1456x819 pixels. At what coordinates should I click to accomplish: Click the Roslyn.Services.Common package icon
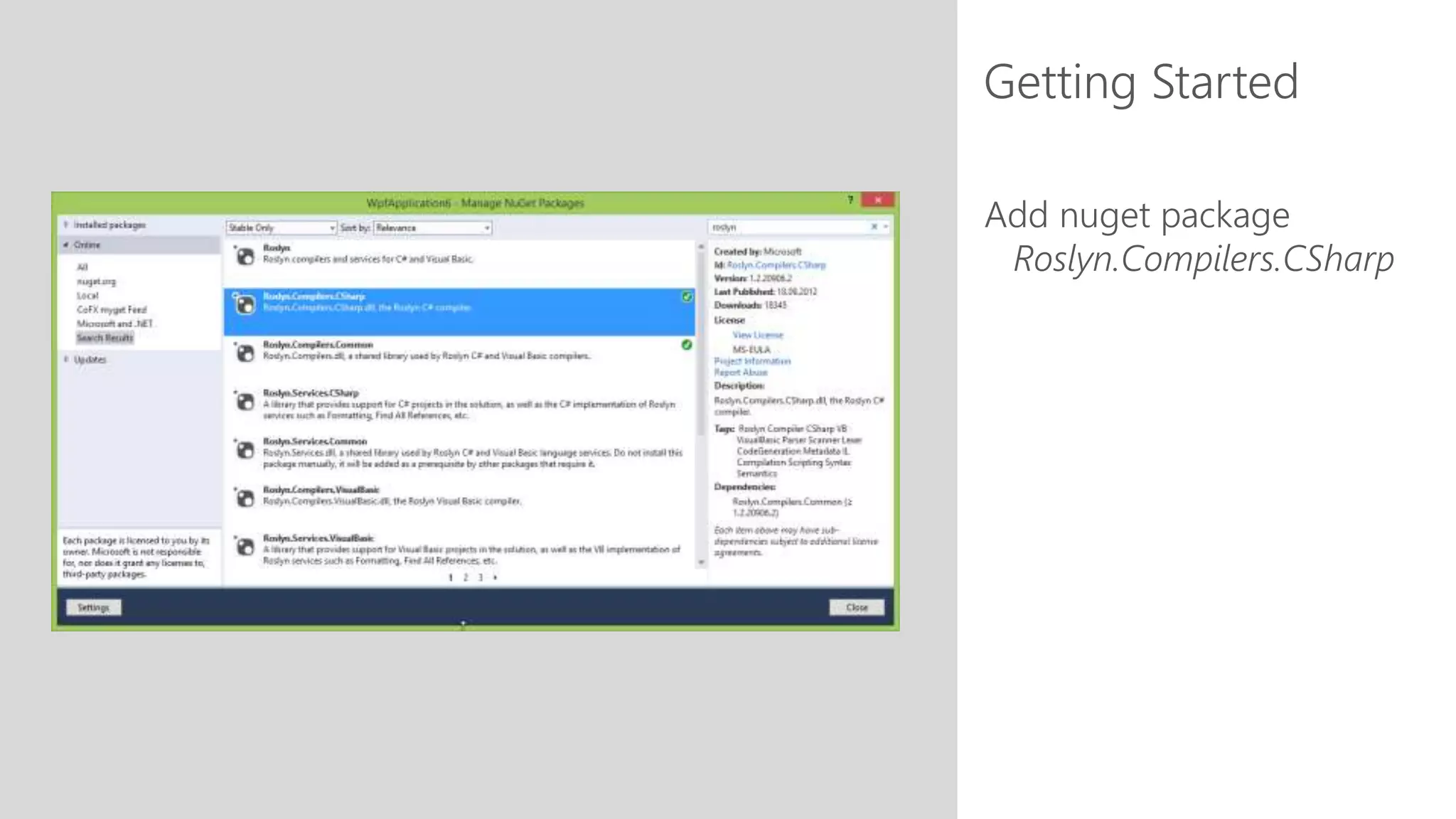pos(245,450)
